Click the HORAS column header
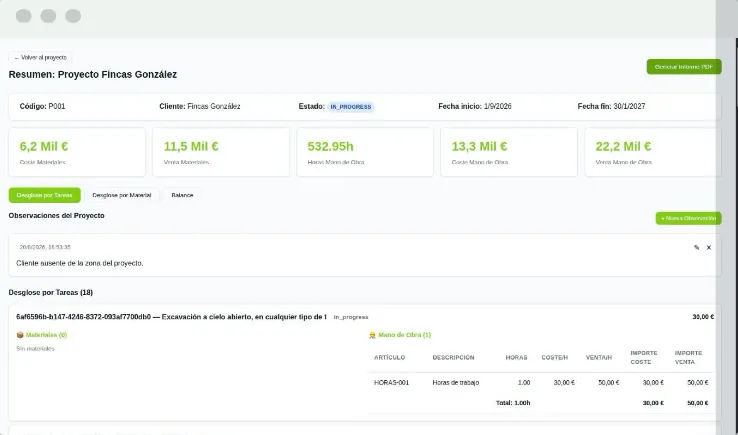This screenshot has height=435, width=738. click(x=516, y=358)
